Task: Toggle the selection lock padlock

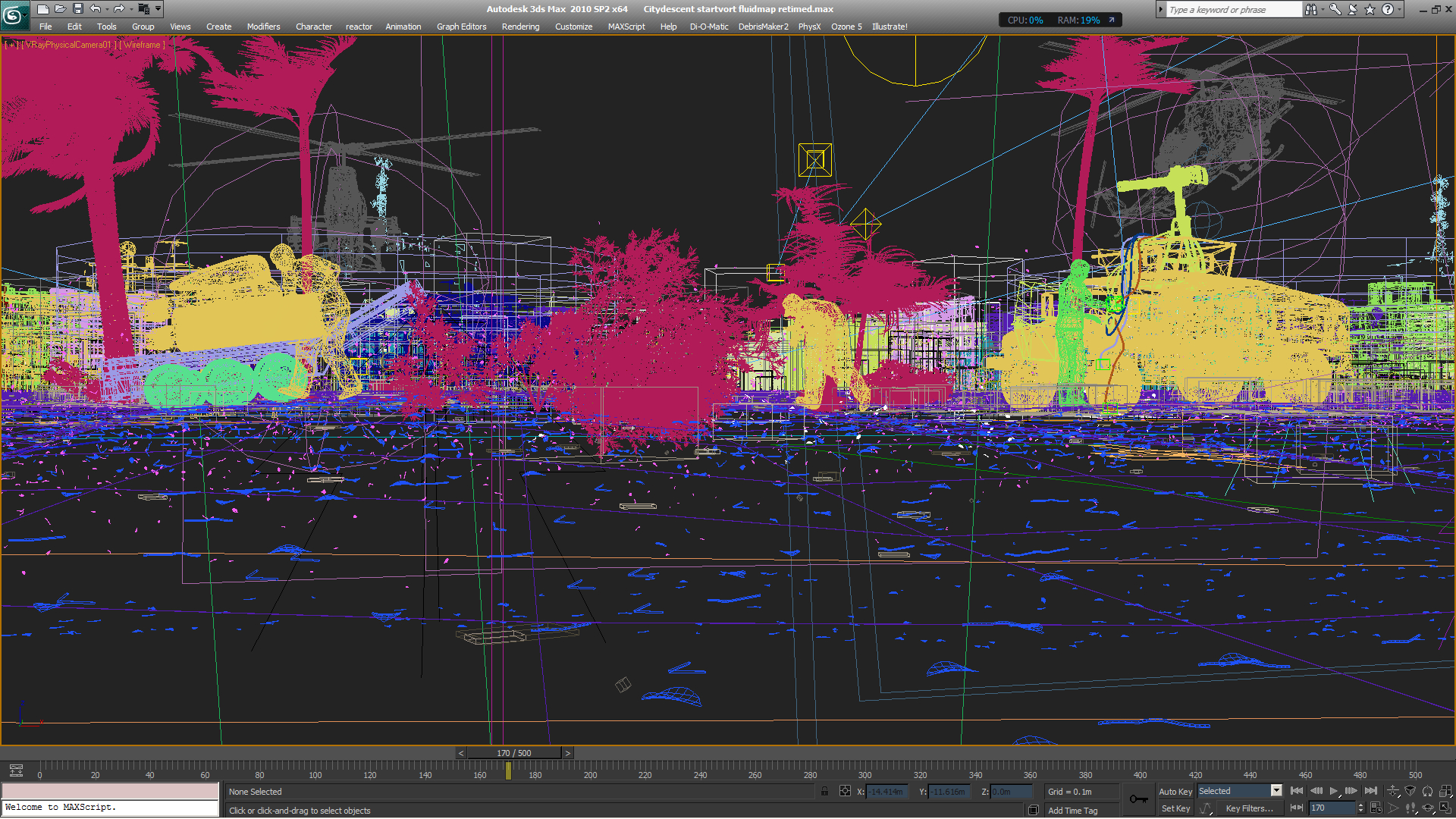Action: pos(824,792)
